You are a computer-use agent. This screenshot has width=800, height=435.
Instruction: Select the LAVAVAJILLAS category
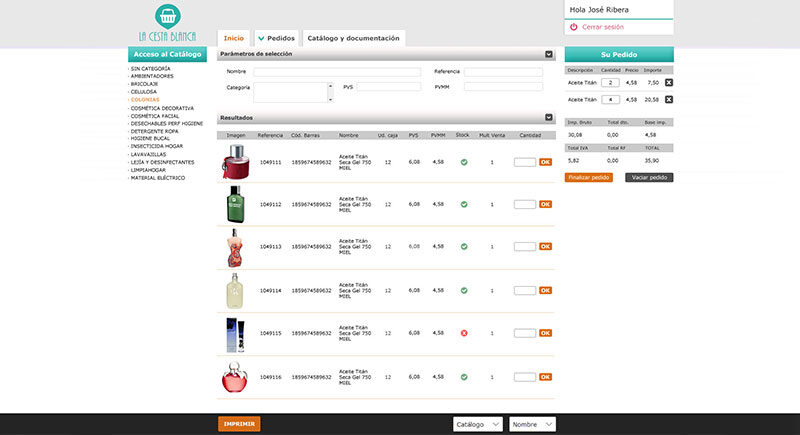coord(148,155)
